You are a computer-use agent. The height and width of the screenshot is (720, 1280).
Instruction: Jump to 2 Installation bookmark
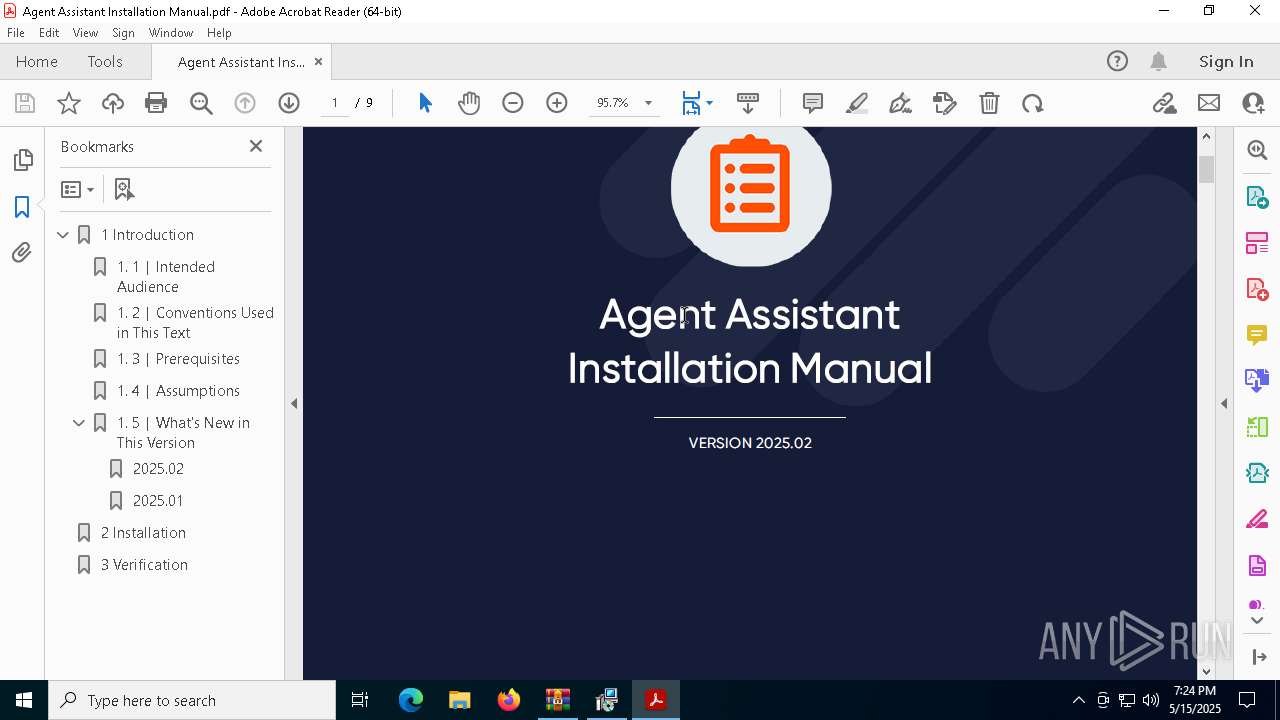click(143, 533)
